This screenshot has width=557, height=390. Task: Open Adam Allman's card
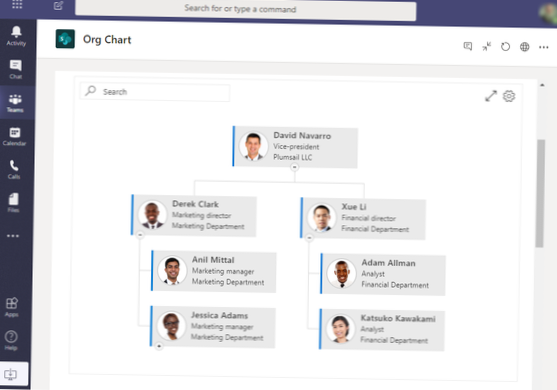(383, 274)
